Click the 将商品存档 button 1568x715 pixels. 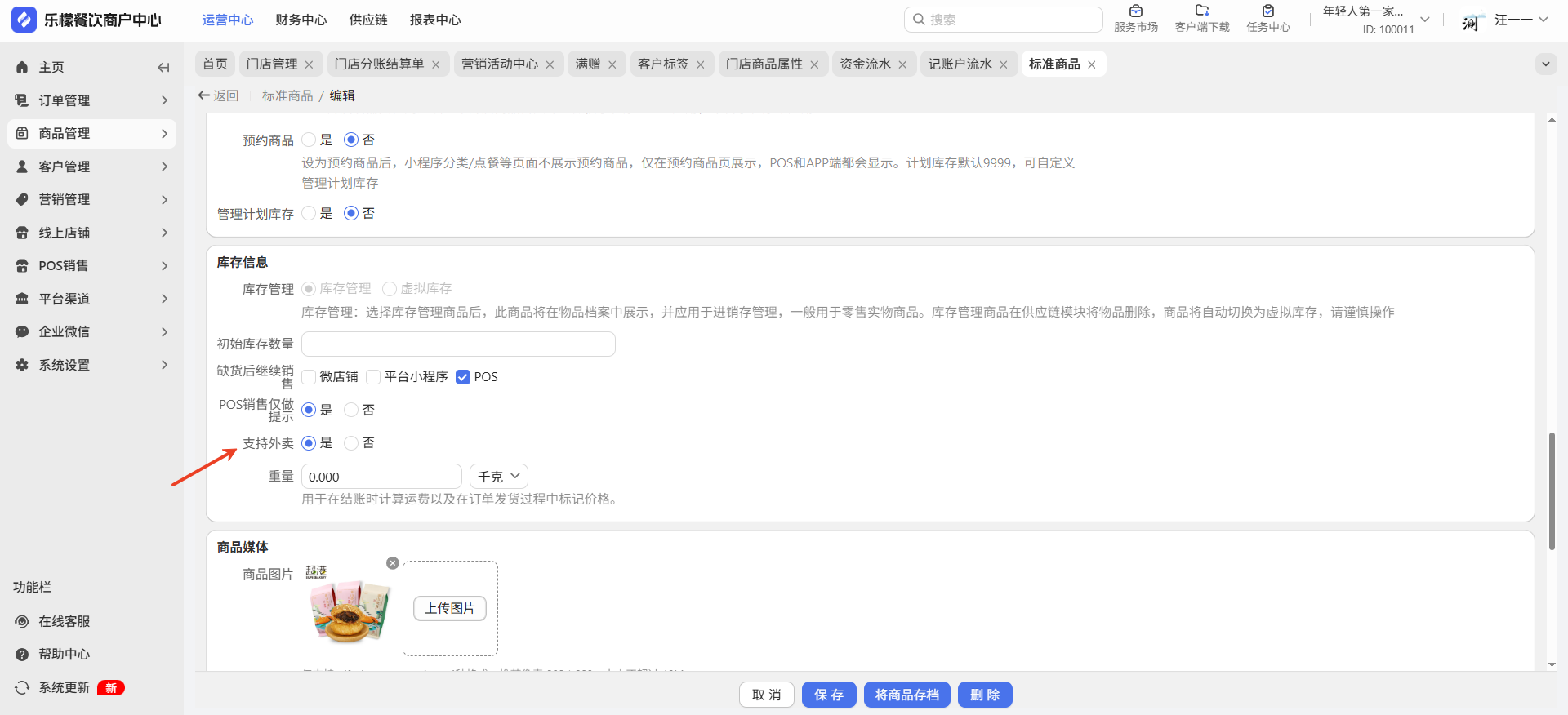coord(907,695)
